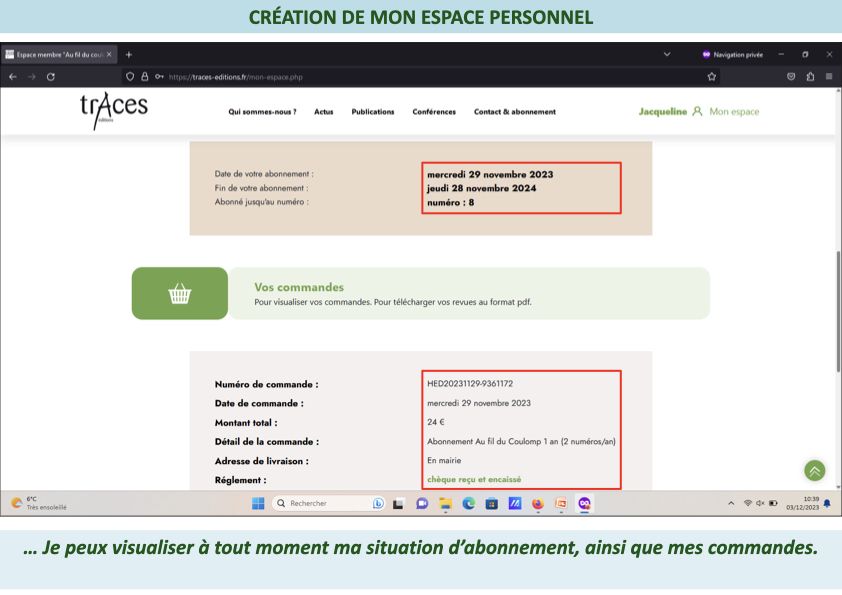
Task: Bookmark this page with the star icon
Action: click(712, 77)
